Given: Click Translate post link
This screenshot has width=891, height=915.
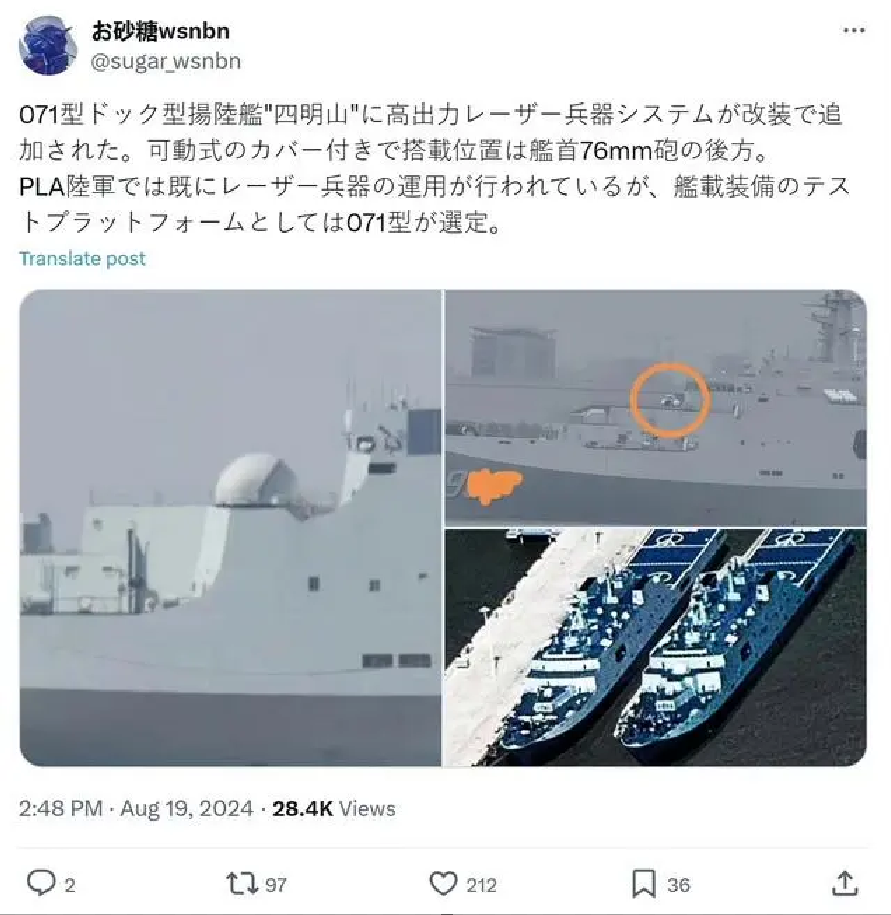Looking at the screenshot, I should pyautogui.click(x=82, y=259).
